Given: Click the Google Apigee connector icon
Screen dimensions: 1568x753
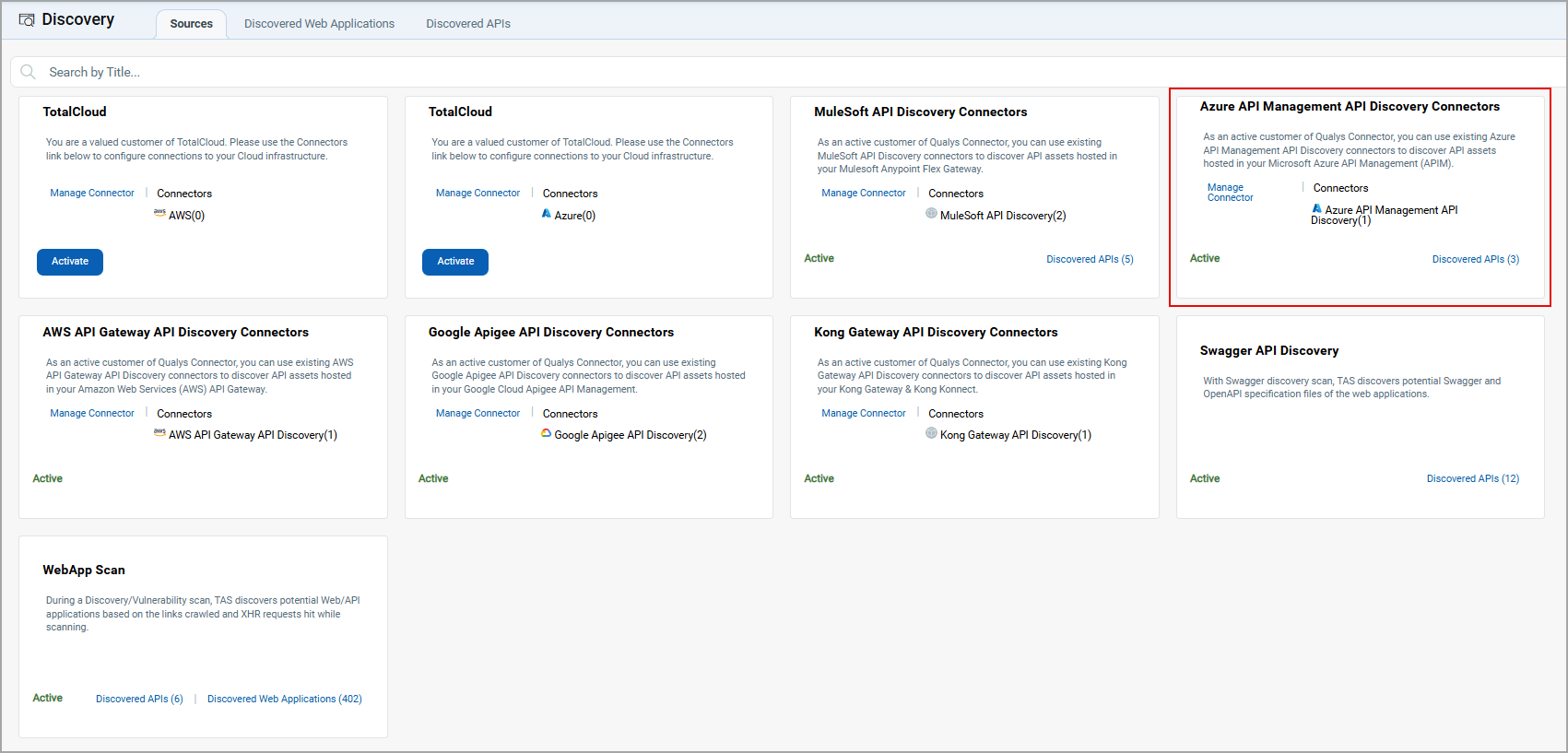Looking at the screenshot, I should (547, 432).
